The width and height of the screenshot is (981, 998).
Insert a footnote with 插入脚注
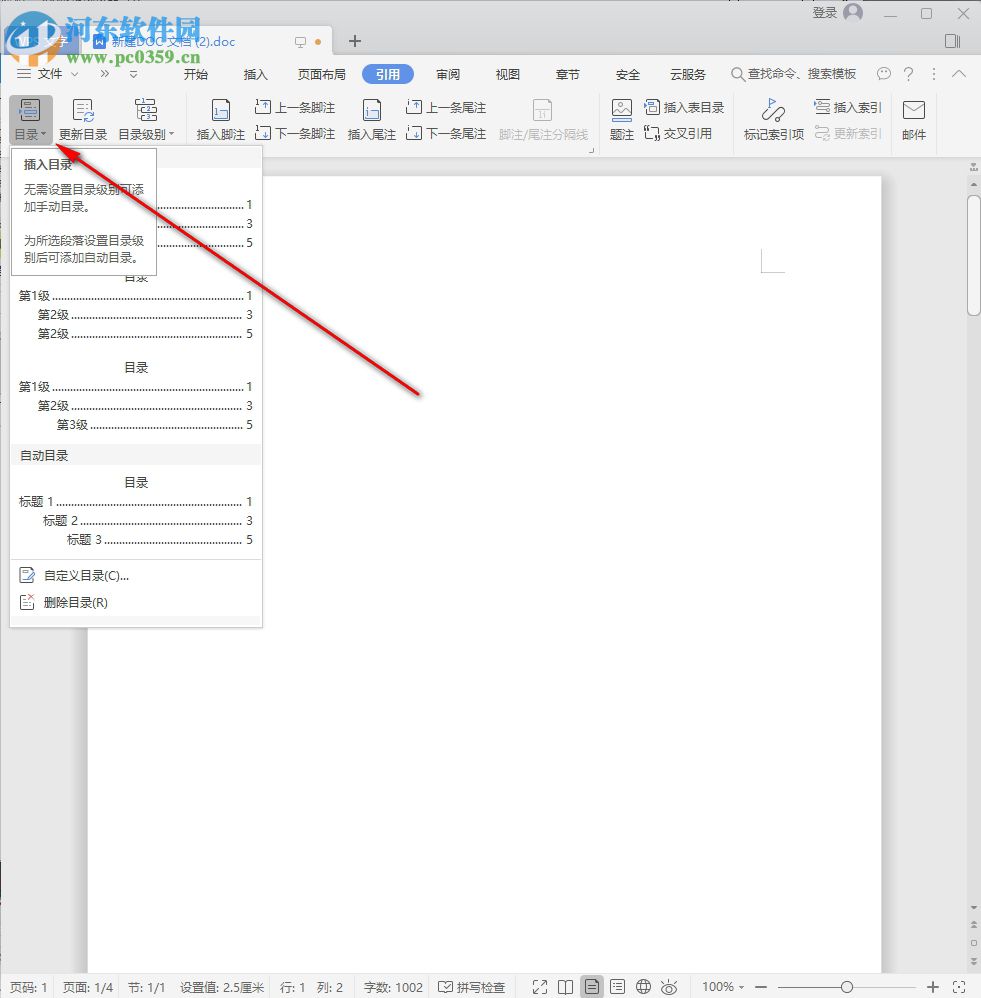220,119
